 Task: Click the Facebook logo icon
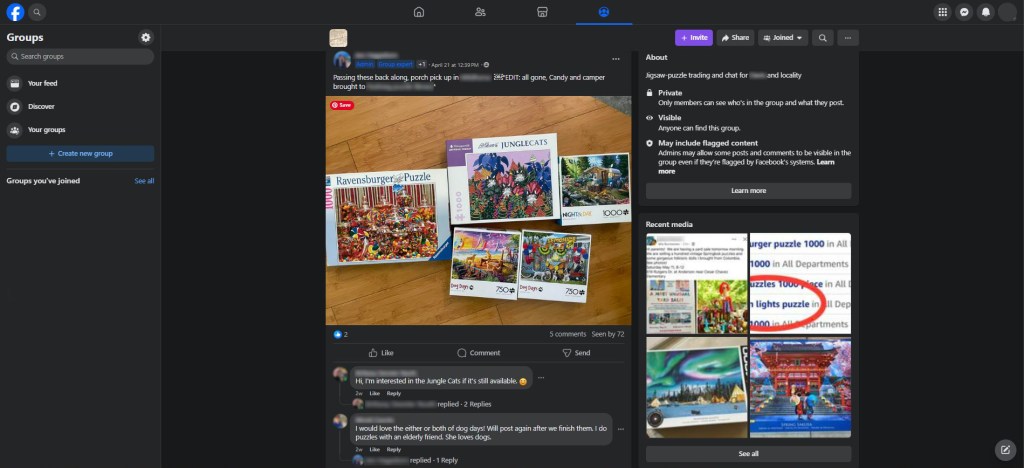click(15, 12)
